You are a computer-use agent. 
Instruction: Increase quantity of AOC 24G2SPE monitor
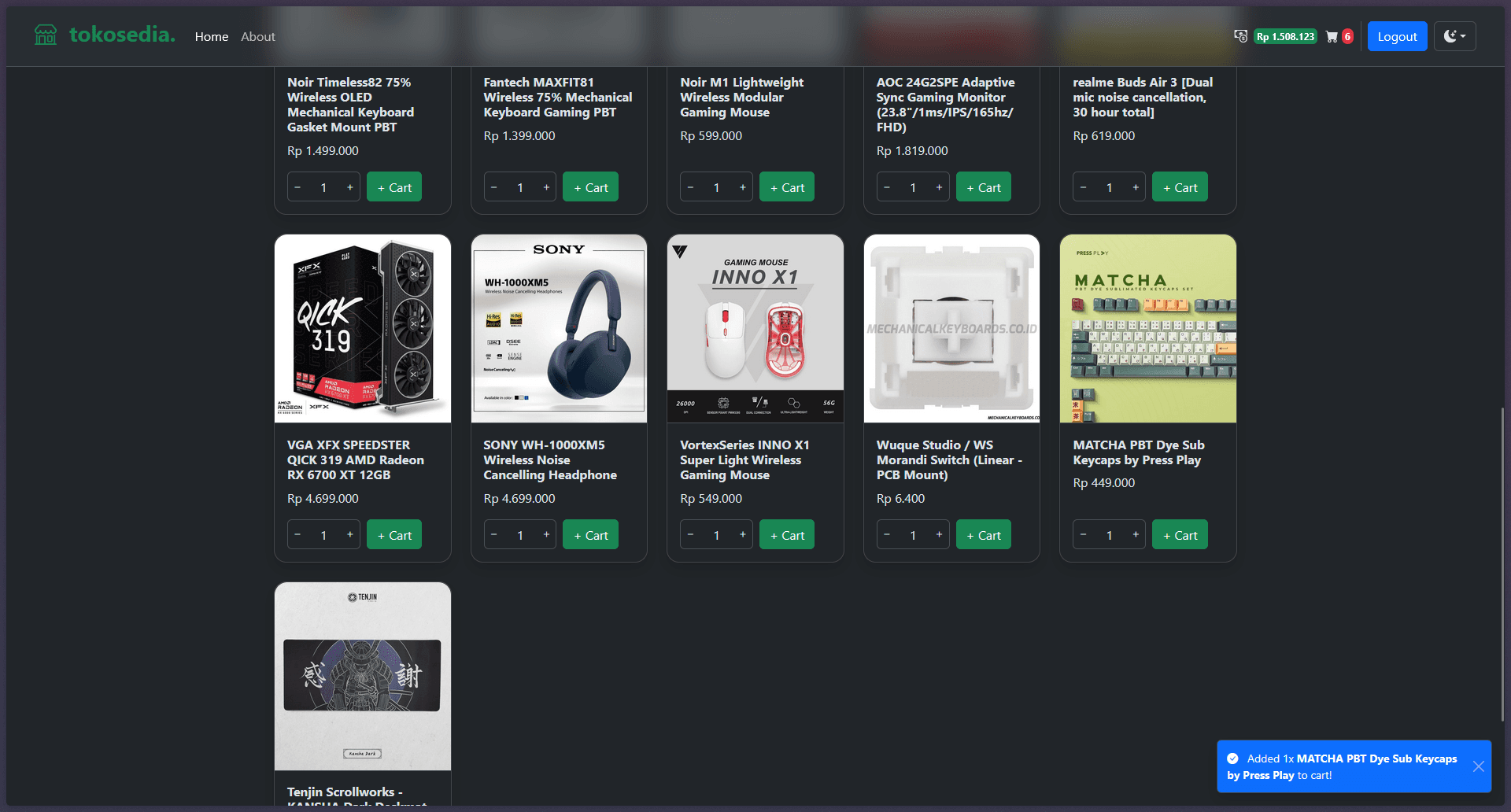coord(939,187)
